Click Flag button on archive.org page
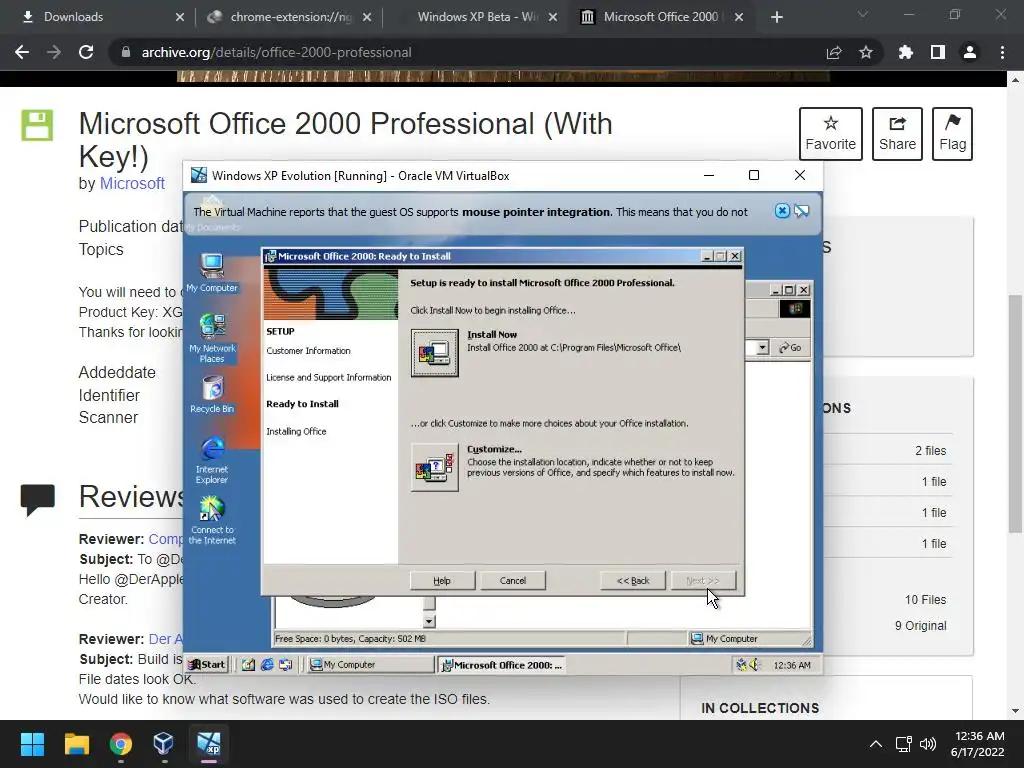Image resolution: width=1024 pixels, height=768 pixels. click(952, 134)
